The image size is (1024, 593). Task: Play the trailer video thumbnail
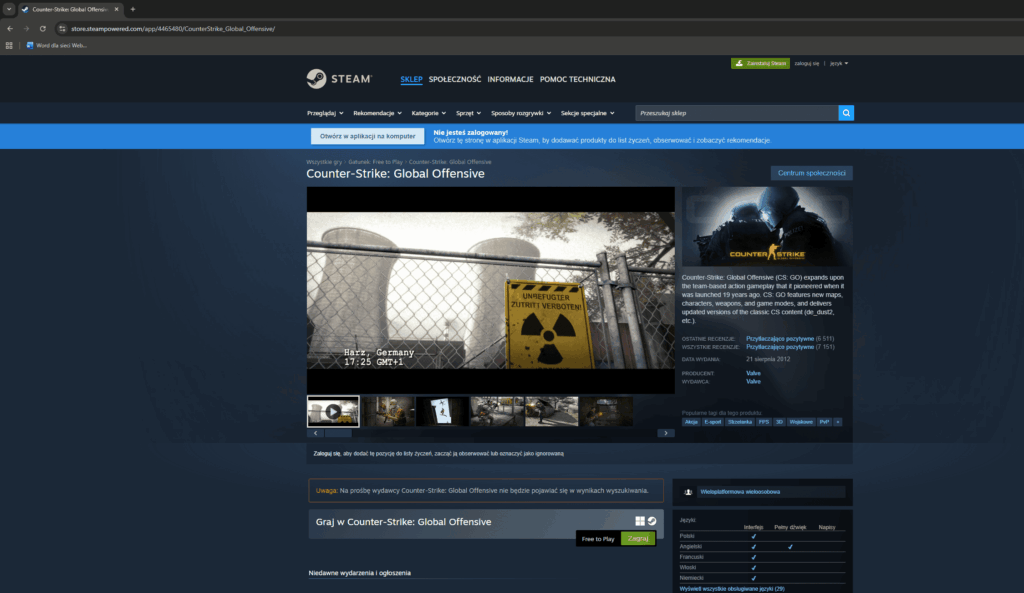point(332,411)
